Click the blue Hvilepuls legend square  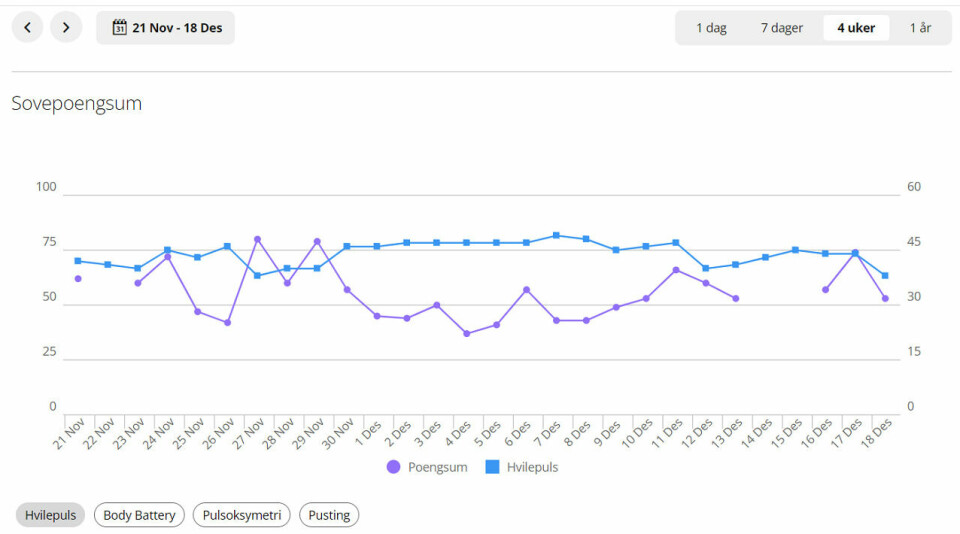click(493, 467)
